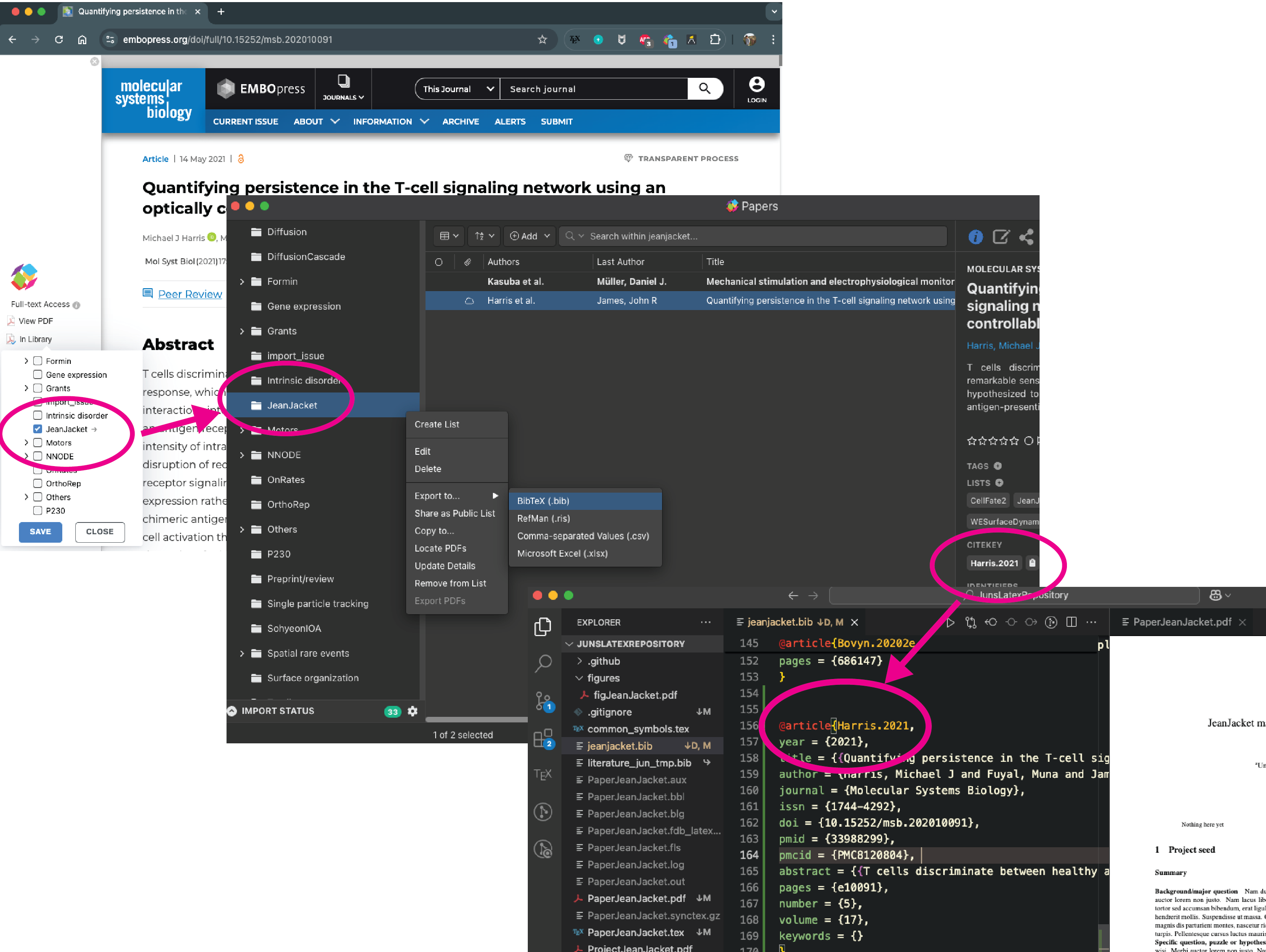Open the Peer Review link
Viewport: 1266px width, 952px height.
click(x=189, y=294)
